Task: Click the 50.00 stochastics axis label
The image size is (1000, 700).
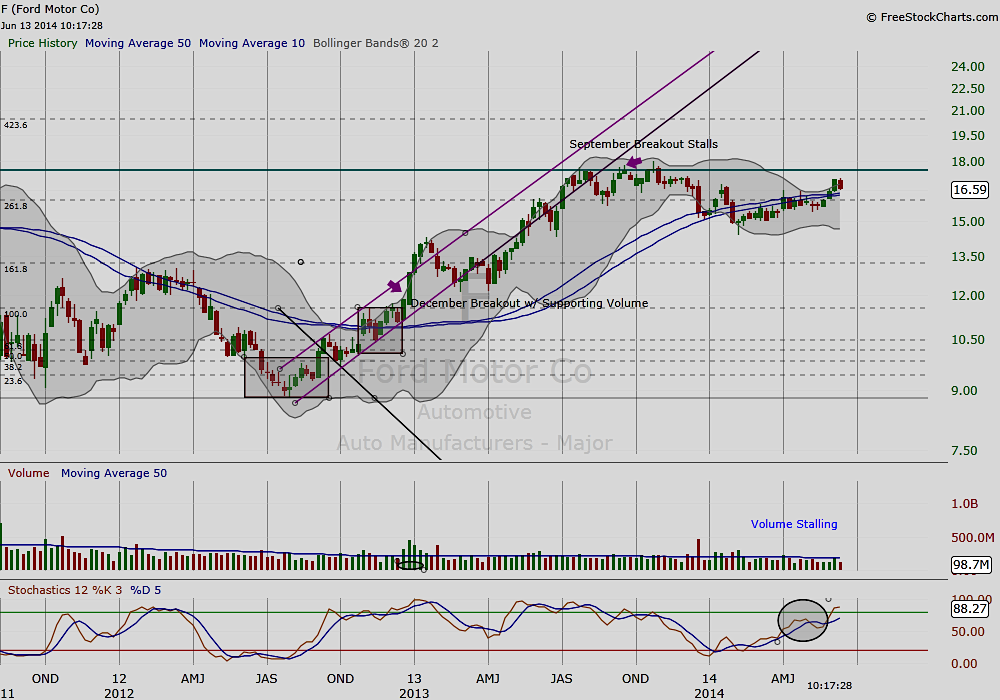Action: pos(968,632)
